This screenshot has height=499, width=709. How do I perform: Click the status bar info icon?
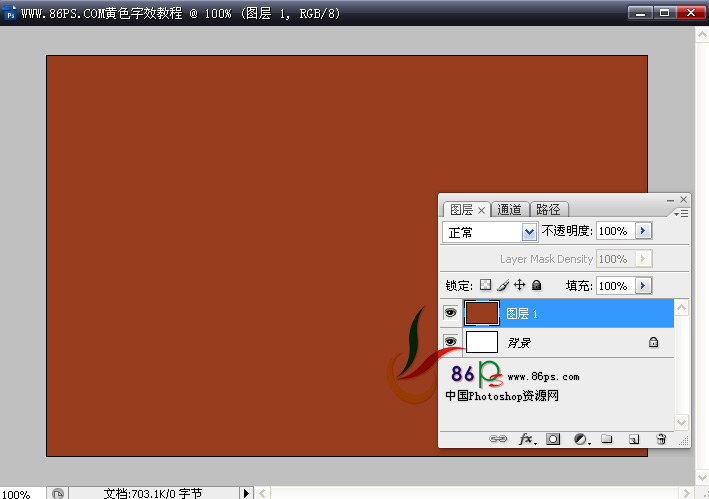click(58, 493)
